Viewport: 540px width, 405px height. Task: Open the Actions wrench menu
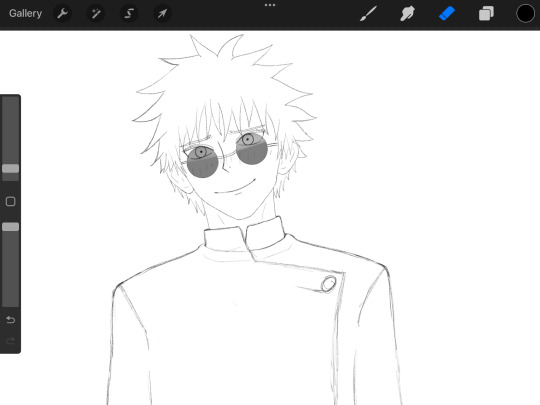(x=62, y=13)
